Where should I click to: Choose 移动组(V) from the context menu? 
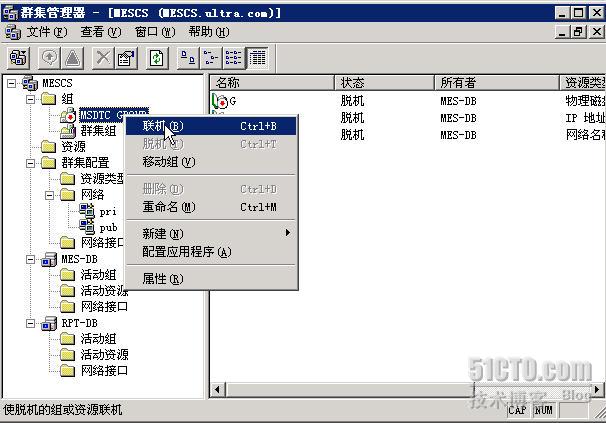[211, 162]
